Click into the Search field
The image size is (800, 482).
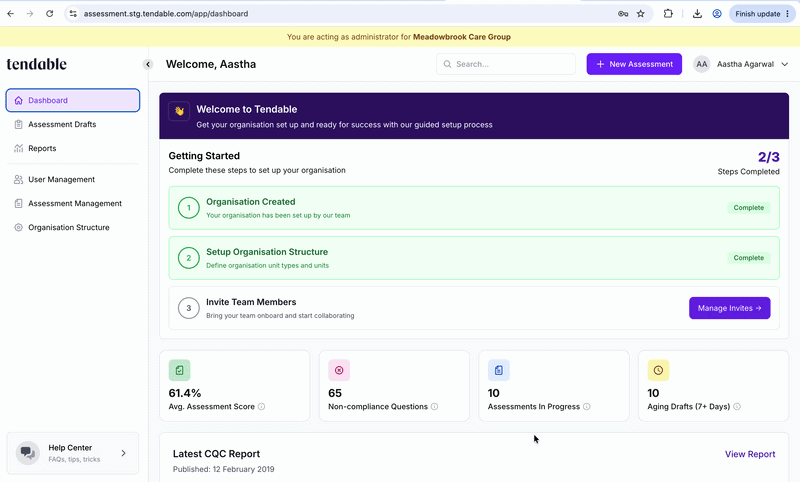[x=506, y=64]
